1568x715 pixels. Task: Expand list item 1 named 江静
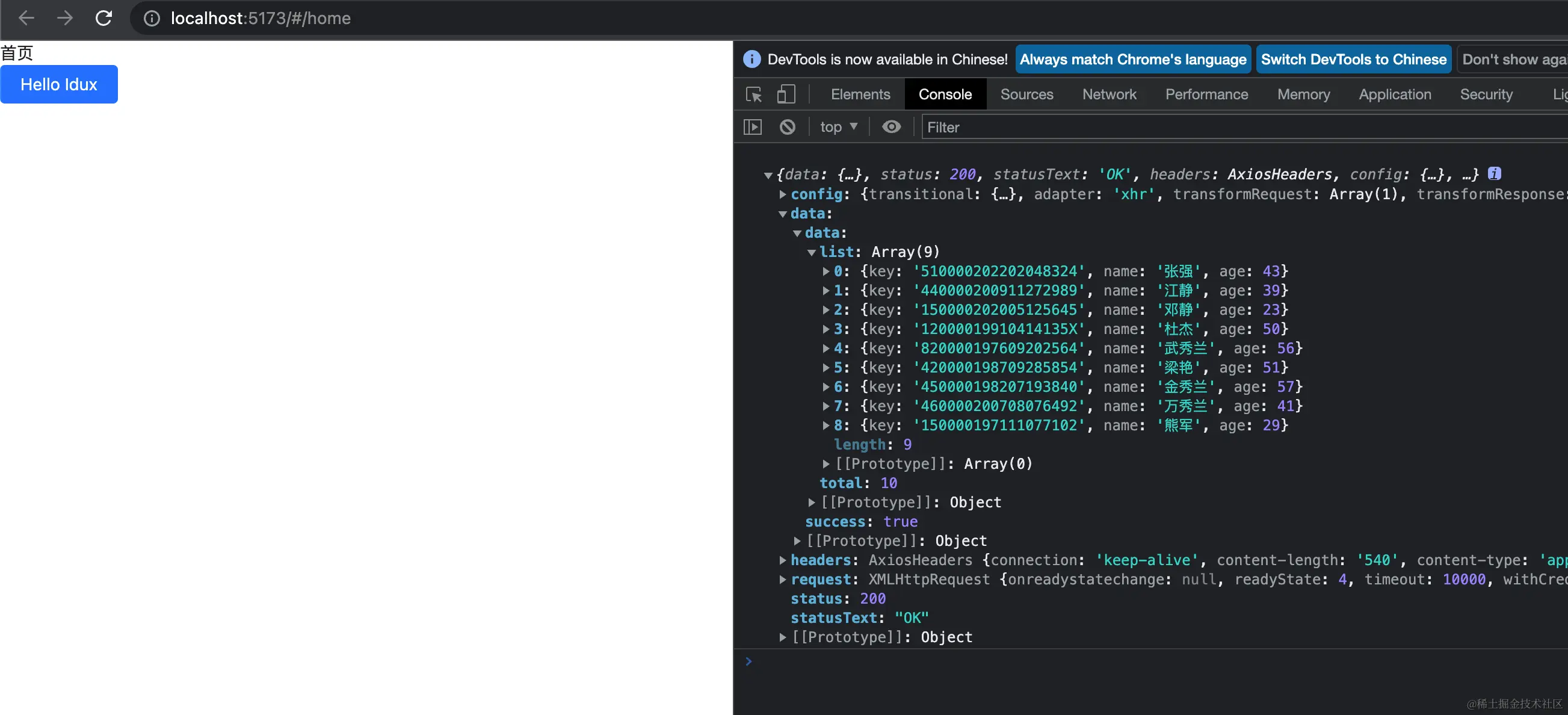[826, 291]
